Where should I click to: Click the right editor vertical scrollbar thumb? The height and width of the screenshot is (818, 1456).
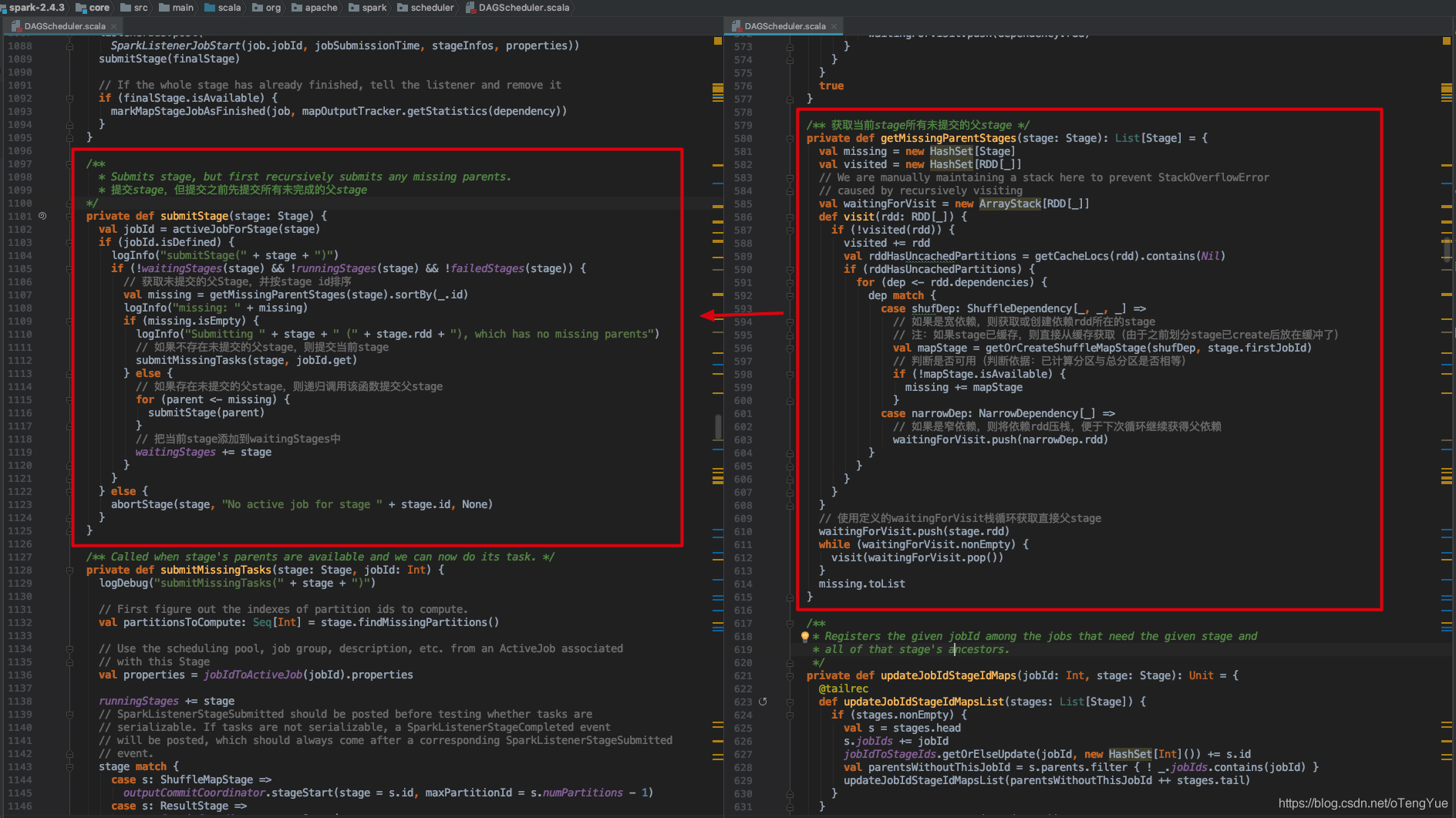point(1447,251)
